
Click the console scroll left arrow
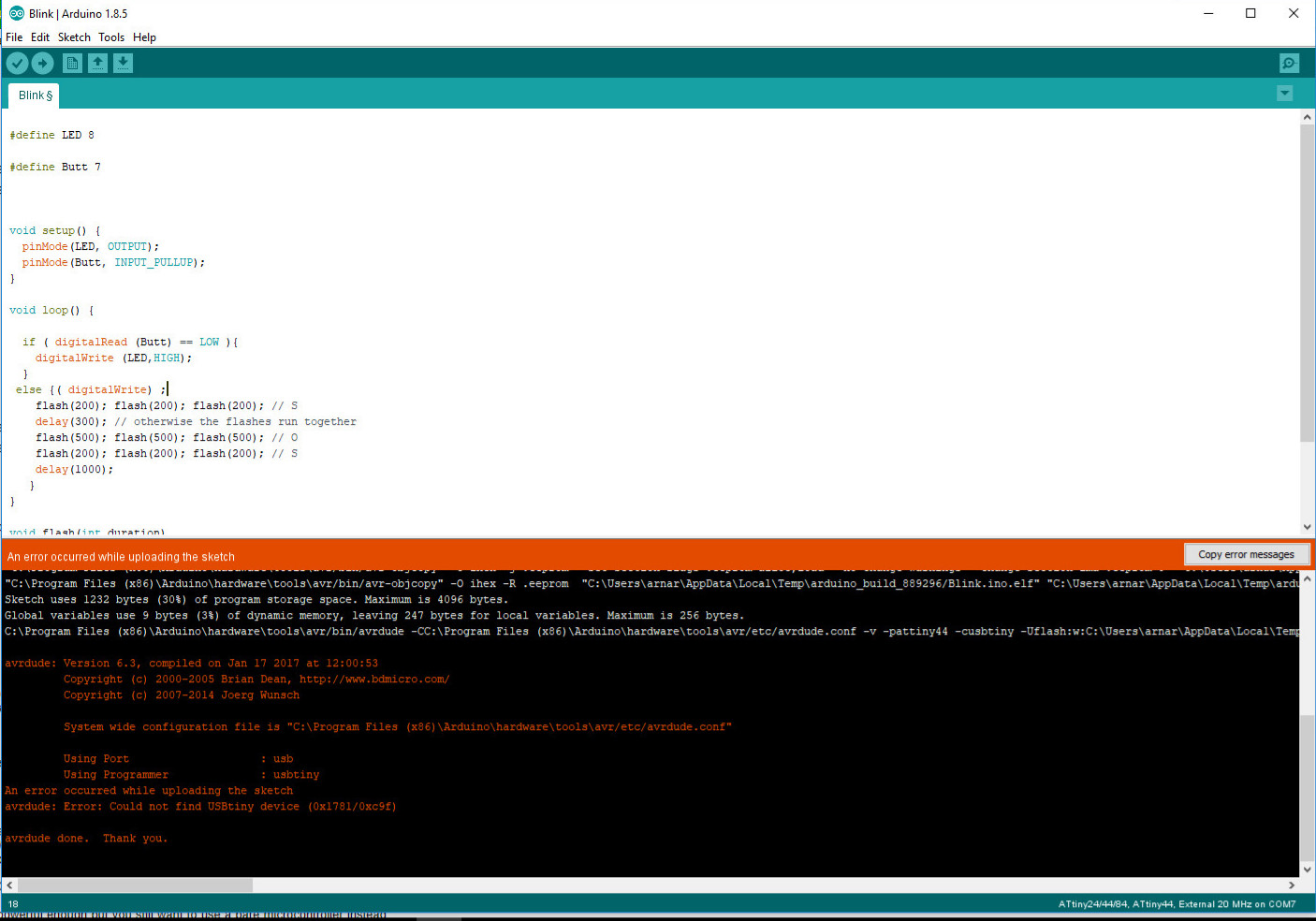coord(9,884)
